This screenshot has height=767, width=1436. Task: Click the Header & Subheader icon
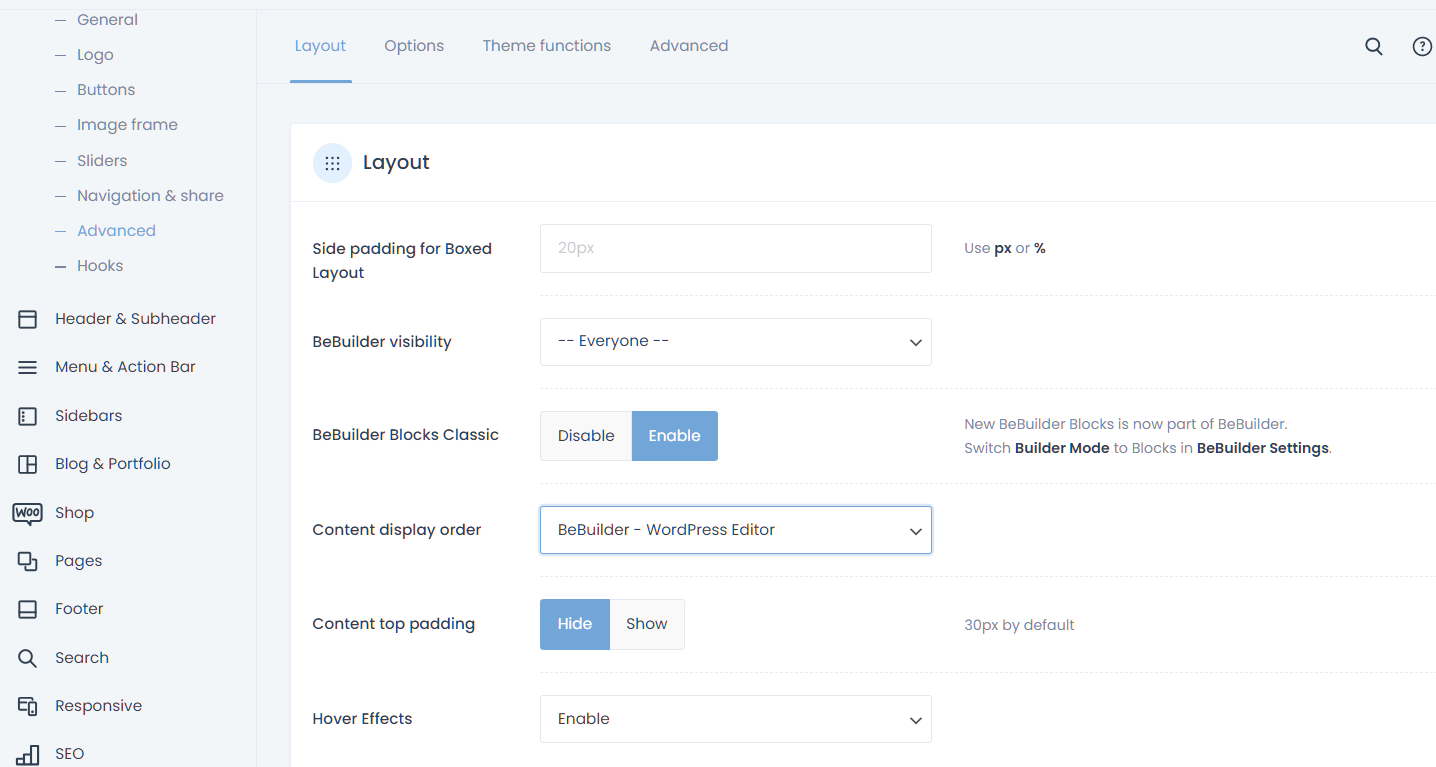28,319
